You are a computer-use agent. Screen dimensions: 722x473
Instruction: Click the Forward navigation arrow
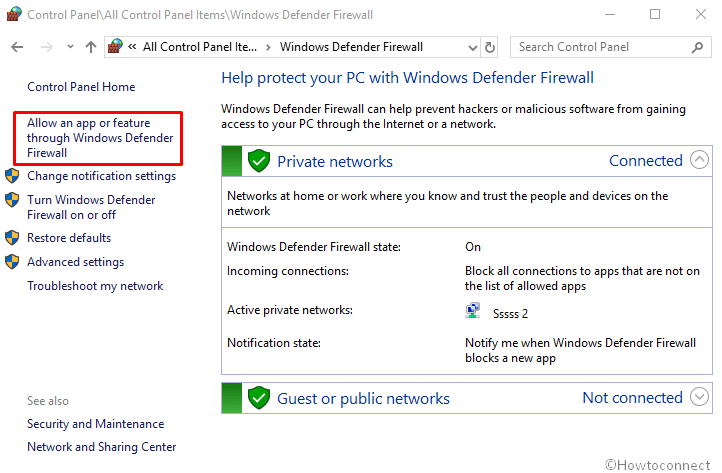coord(47,47)
